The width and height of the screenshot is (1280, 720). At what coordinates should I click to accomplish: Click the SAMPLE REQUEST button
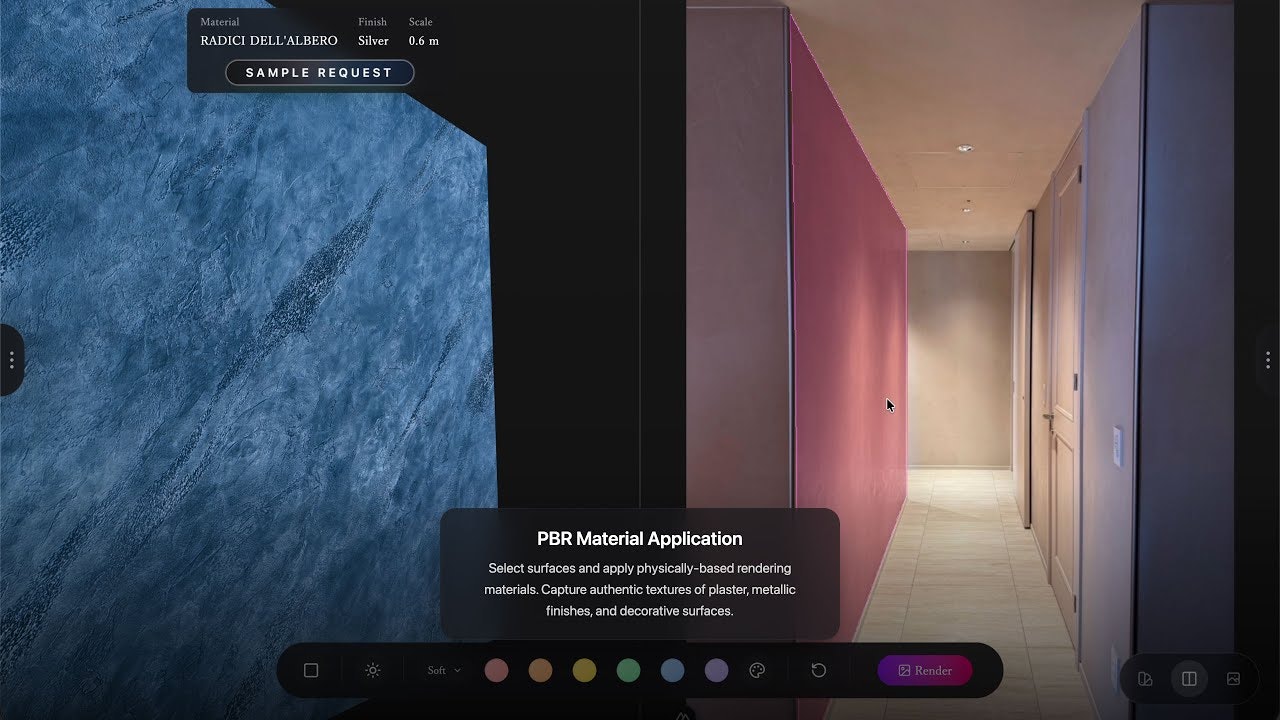coord(319,72)
